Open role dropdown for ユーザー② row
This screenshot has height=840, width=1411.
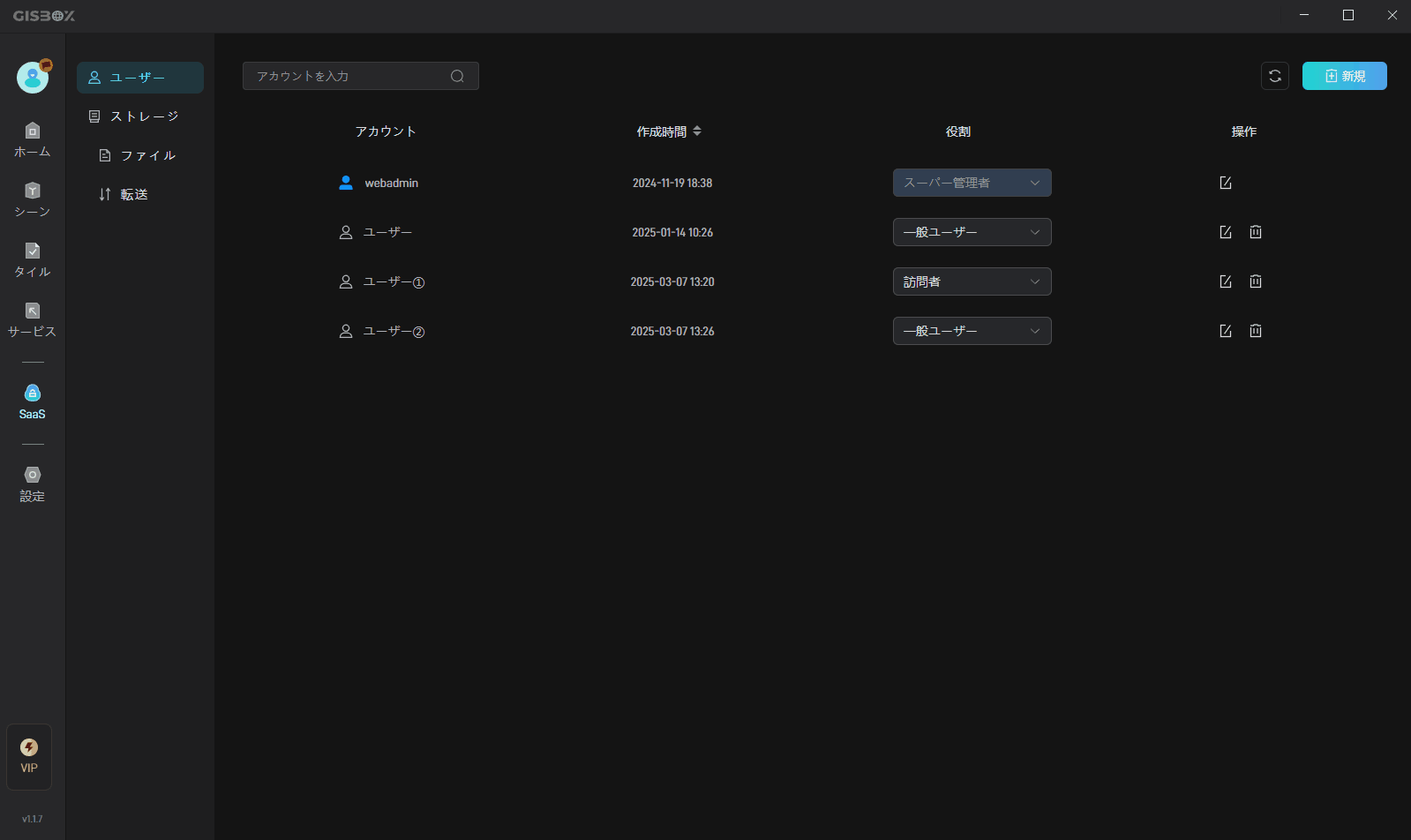tap(972, 331)
